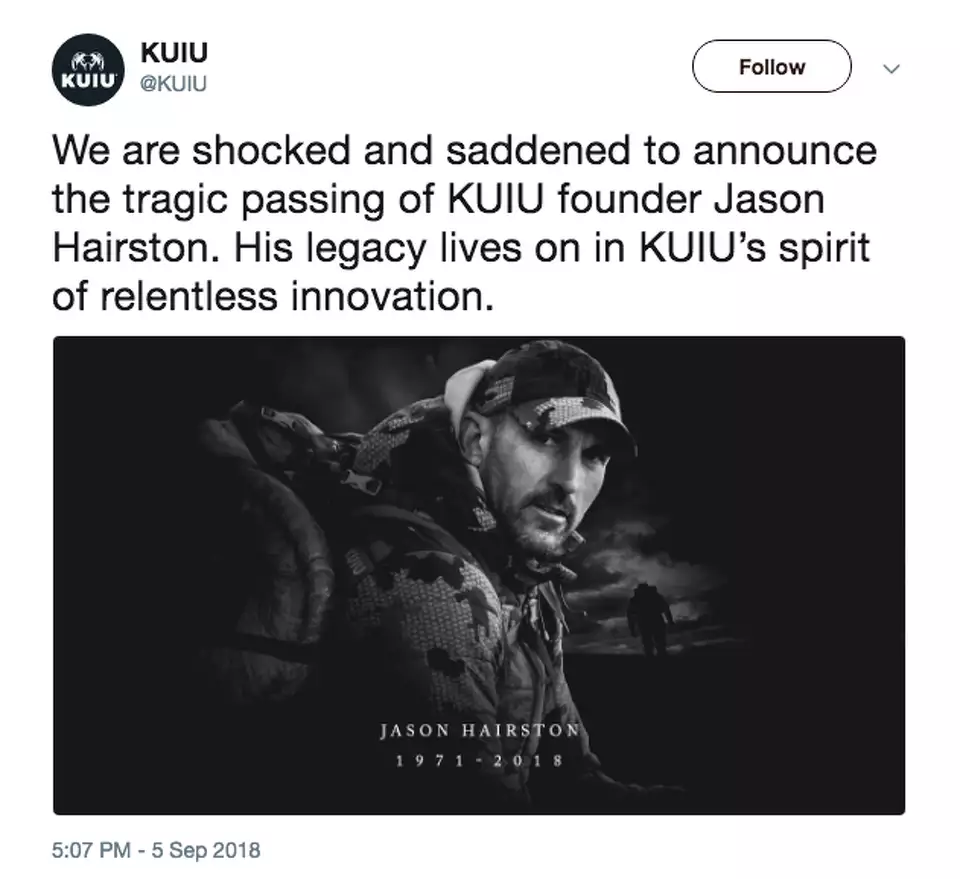The width and height of the screenshot is (960, 879).
Task: Click "tragic passing" in the tweet text
Action: (x=261, y=200)
